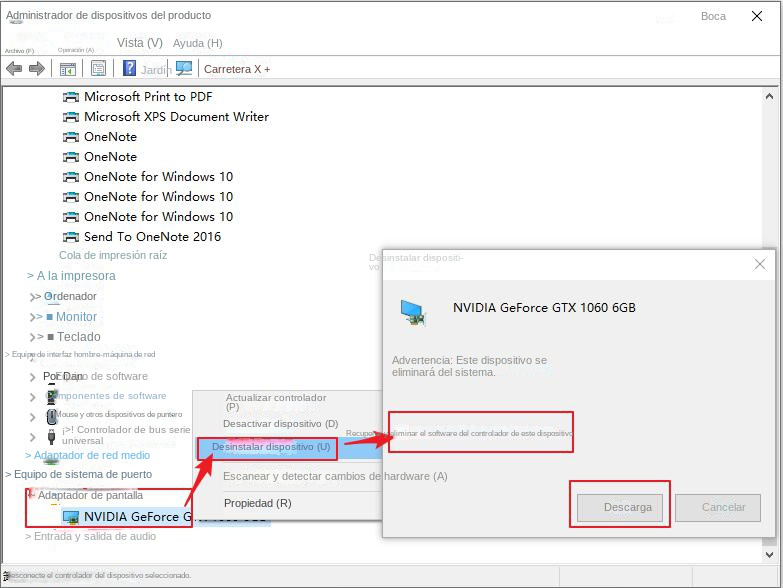Image resolution: width=783 pixels, height=588 pixels.
Task: Click the USB plug icon for serial bus controller
Action: tap(51, 436)
